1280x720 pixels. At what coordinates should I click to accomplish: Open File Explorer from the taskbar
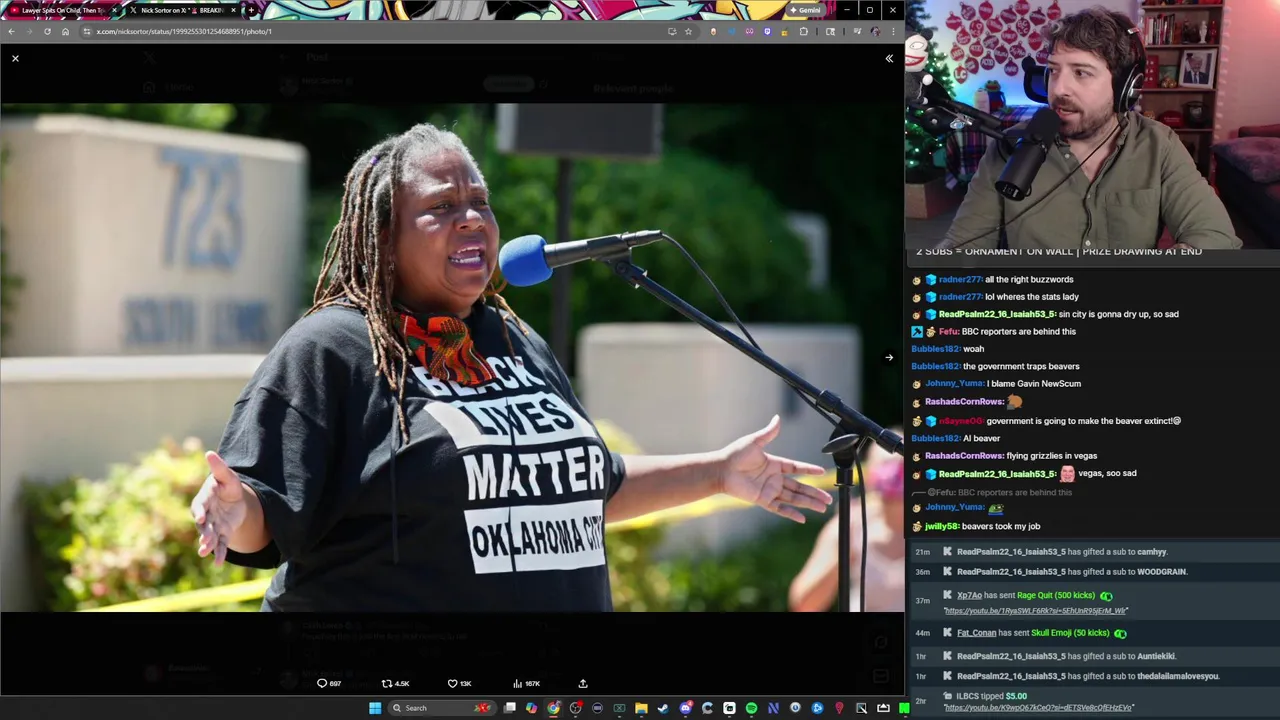[641, 708]
